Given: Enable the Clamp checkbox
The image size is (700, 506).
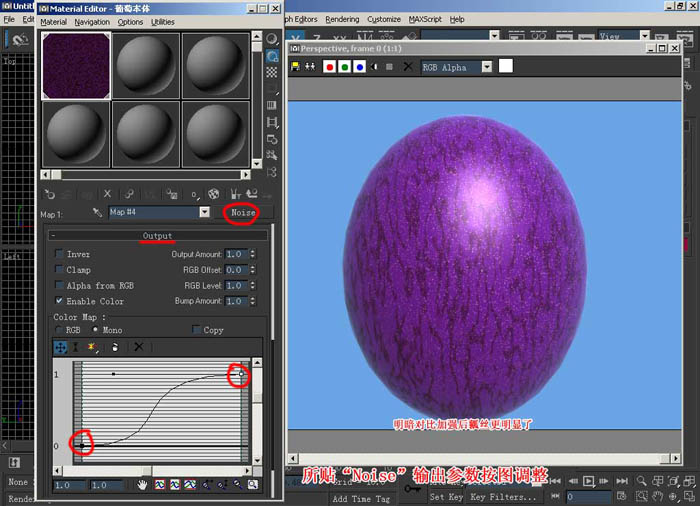Looking at the screenshot, I should click(x=59, y=269).
